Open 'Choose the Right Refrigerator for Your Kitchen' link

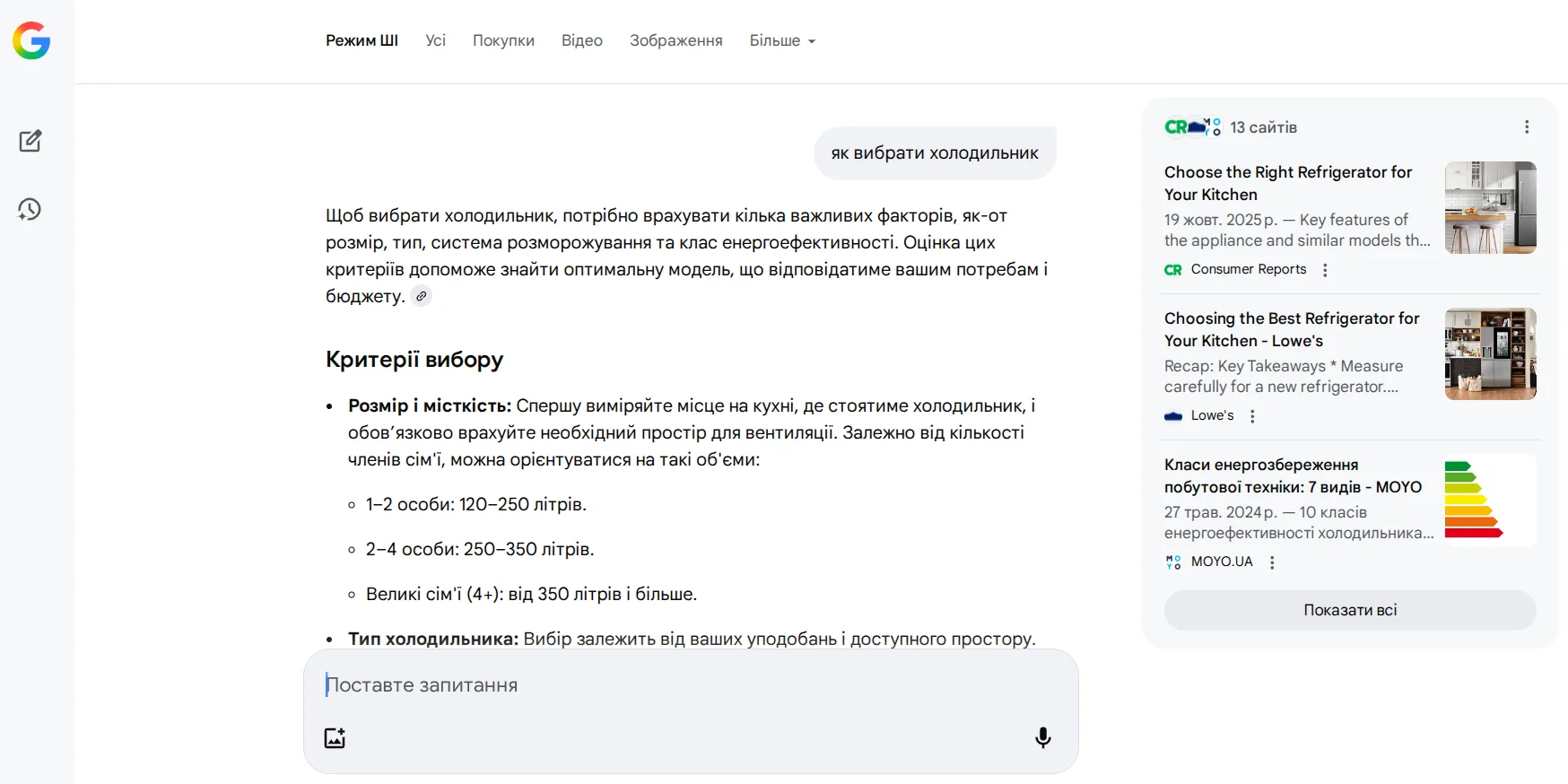coord(1288,183)
